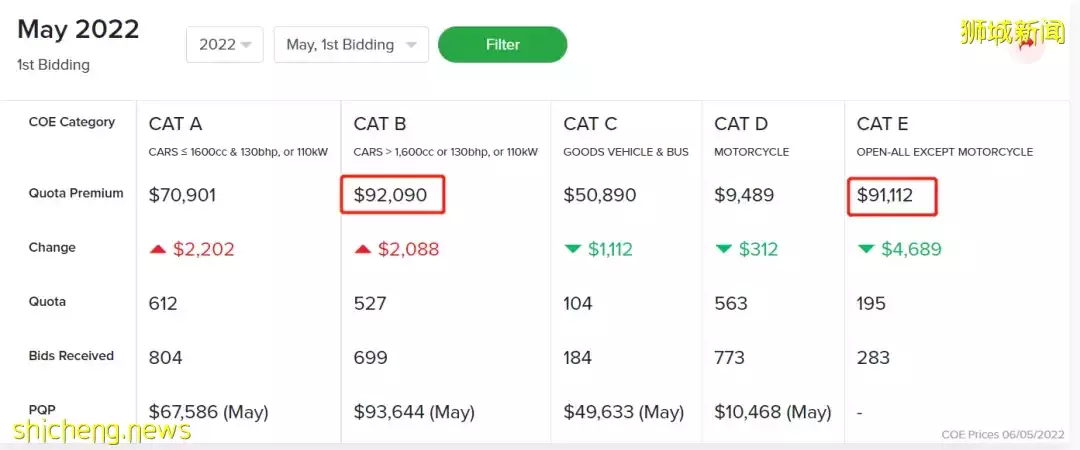
Task: Click the $93,644 (May) PQP value
Action: pos(415,413)
